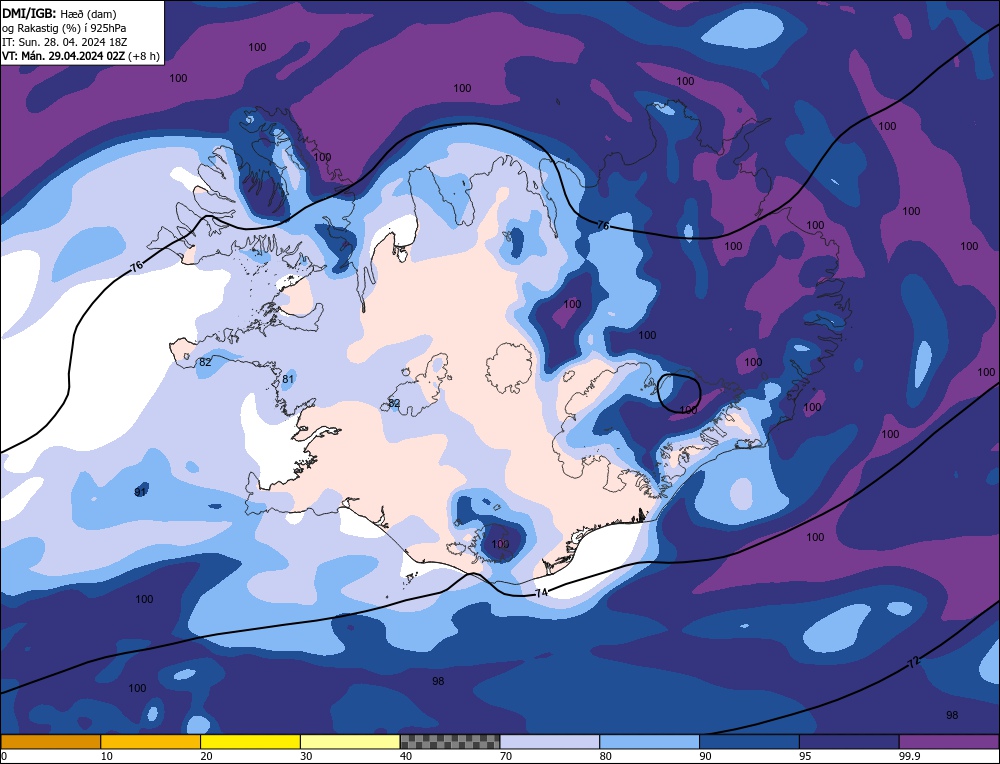Click the 'IT: Sun. 28. 04. 2024 18Z' line

(64, 42)
